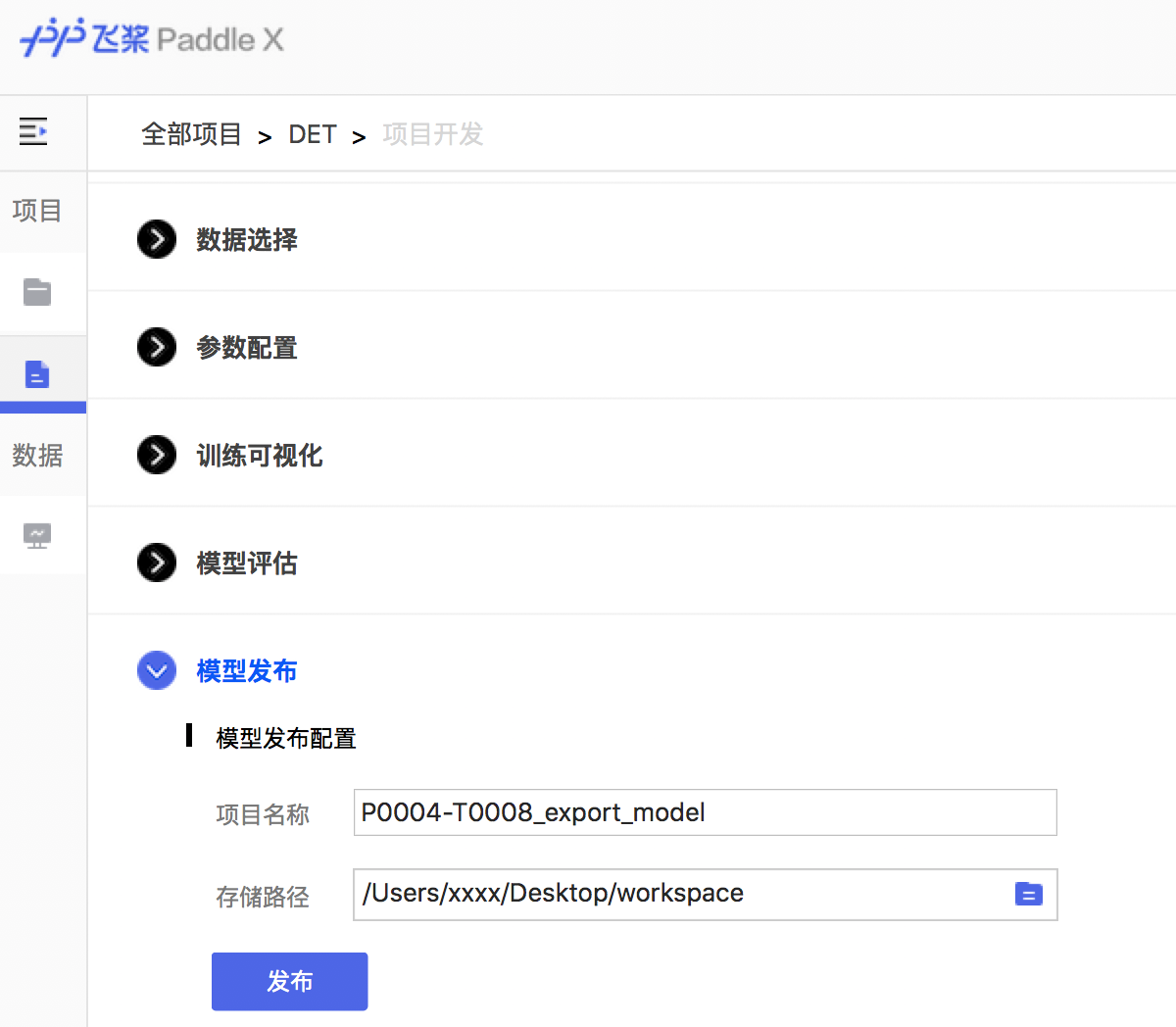Select the blue document icon in sidebar

[x=37, y=374]
